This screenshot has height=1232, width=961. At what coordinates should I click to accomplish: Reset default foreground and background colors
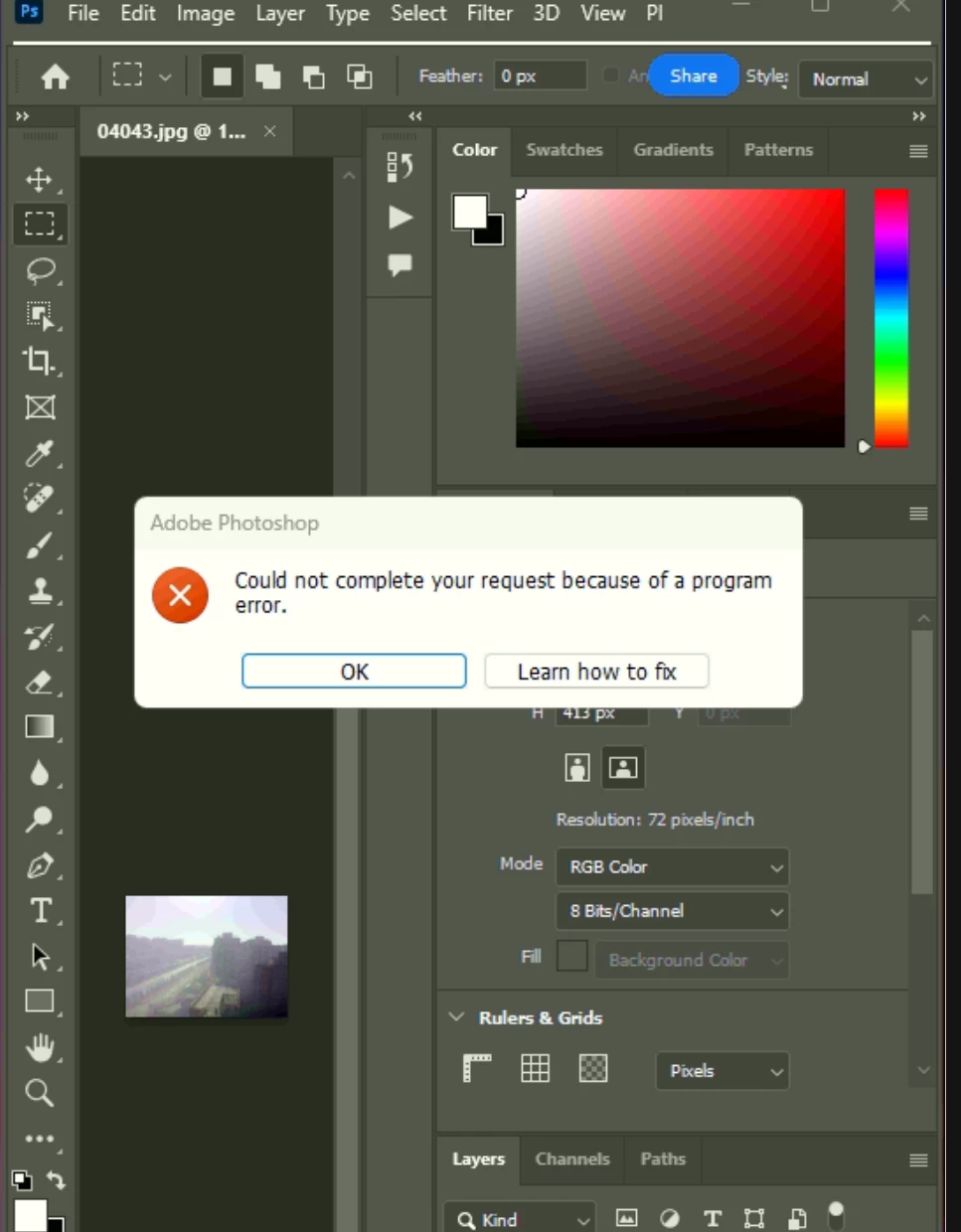coord(22,1180)
